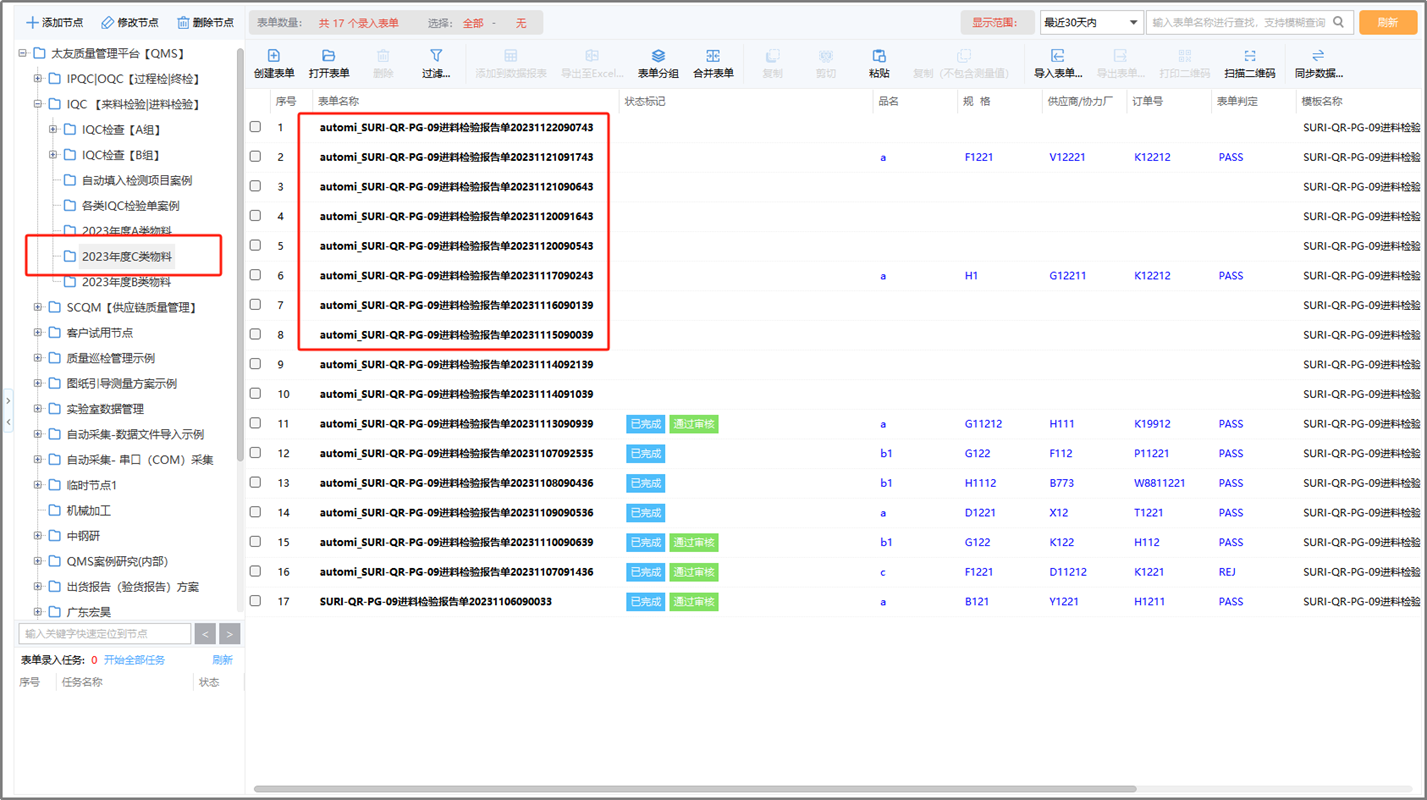1427x800 pixels.
Task: Click the 过滤 filter funnel icon
Action: (x=435, y=57)
